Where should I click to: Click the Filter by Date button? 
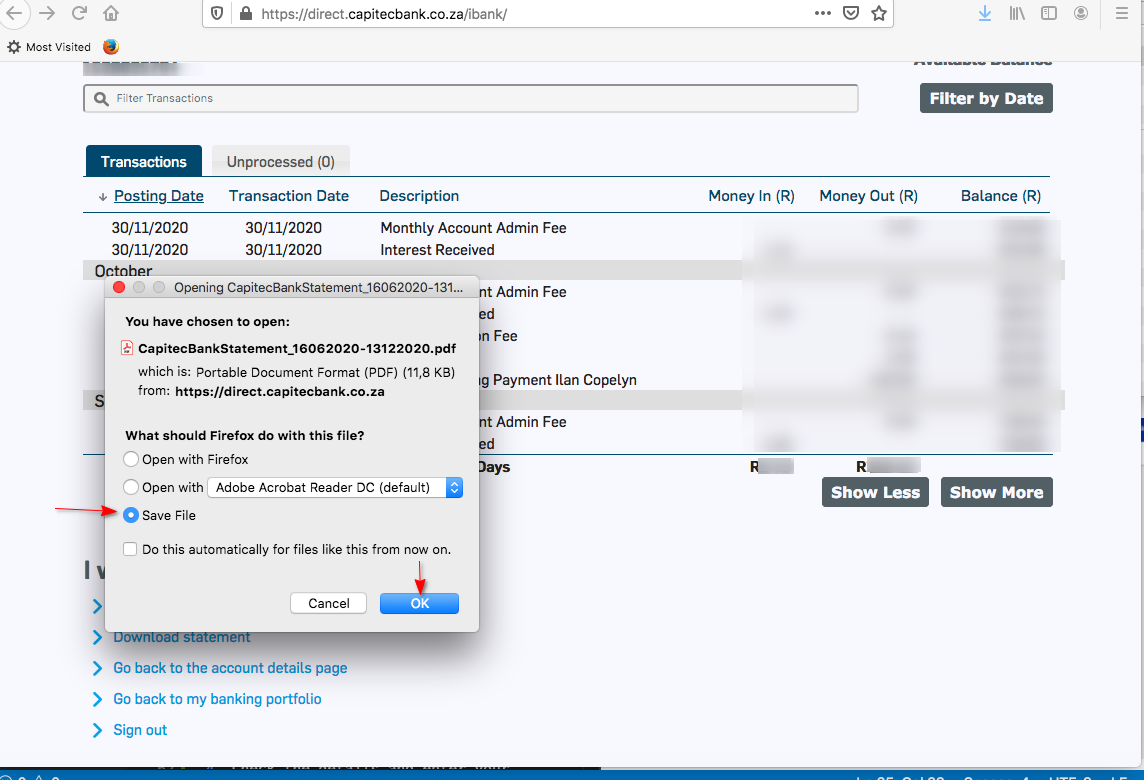[985, 98]
